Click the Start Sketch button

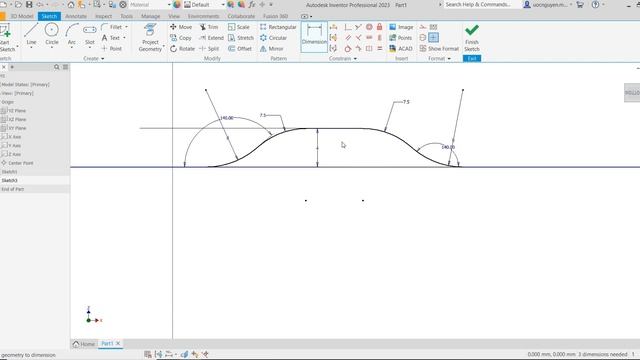pos(7,38)
